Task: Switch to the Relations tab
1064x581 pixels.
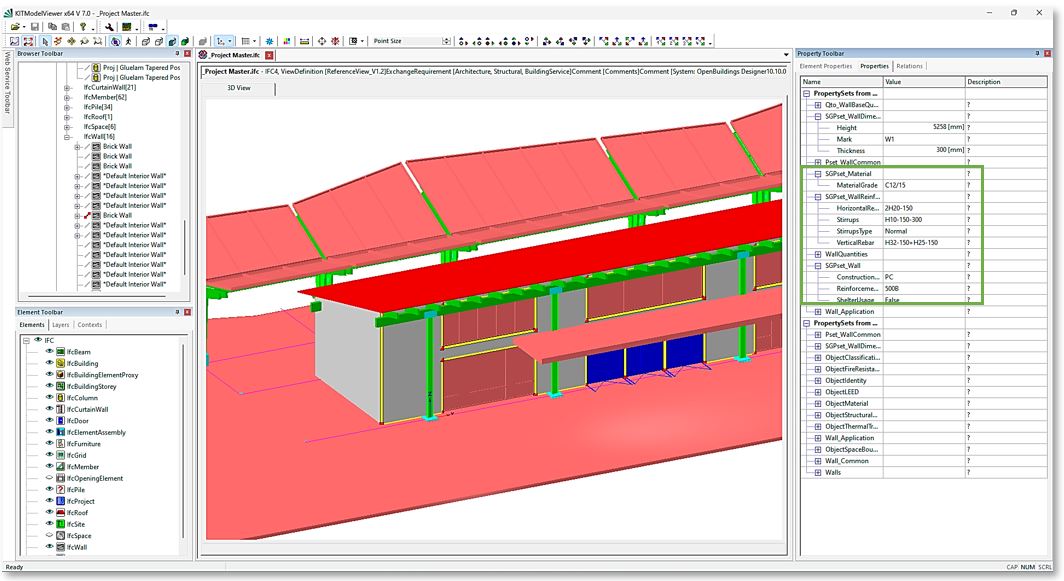Action: point(909,66)
